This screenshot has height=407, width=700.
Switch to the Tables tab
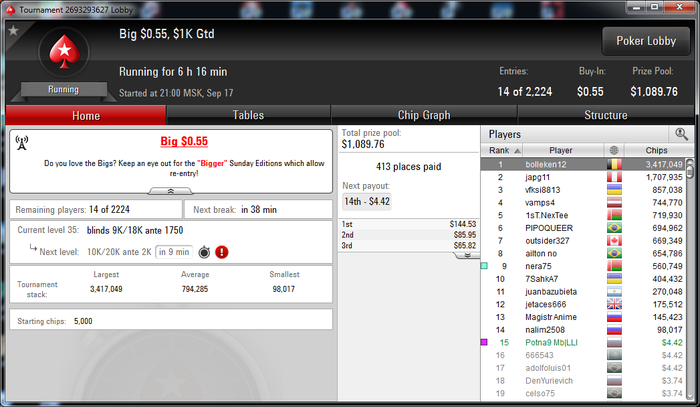point(248,115)
